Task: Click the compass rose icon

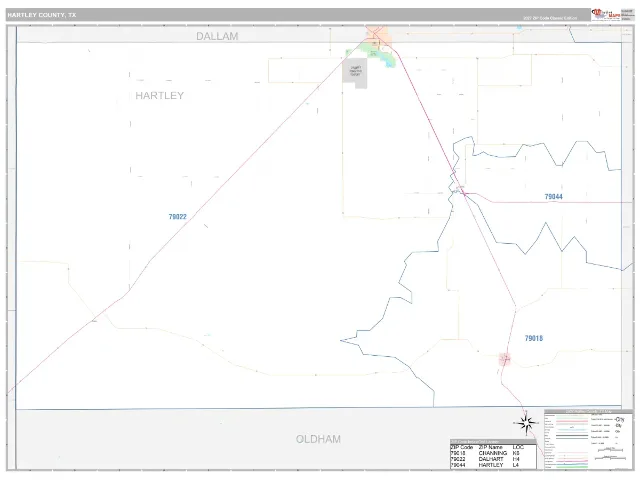Action: pos(527,423)
